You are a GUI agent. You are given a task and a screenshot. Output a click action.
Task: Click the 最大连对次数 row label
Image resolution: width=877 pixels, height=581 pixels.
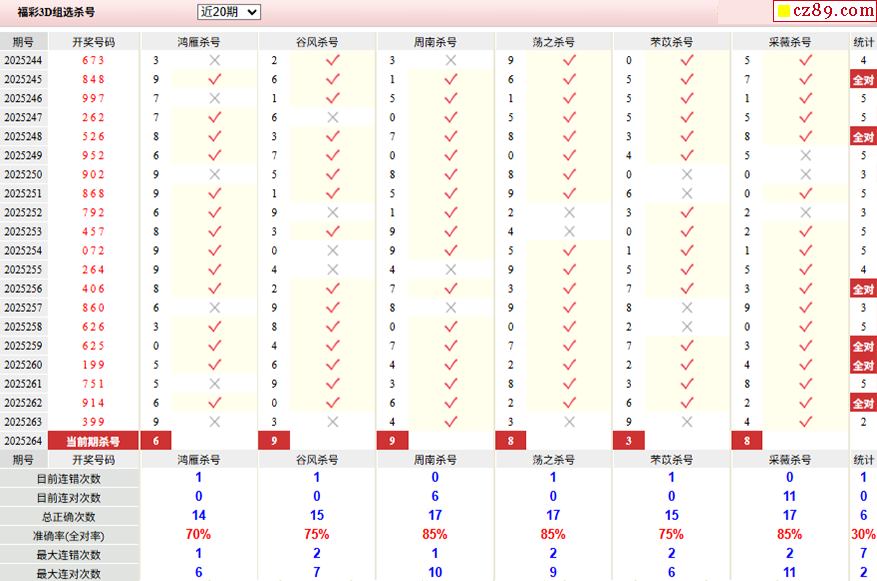68,574
